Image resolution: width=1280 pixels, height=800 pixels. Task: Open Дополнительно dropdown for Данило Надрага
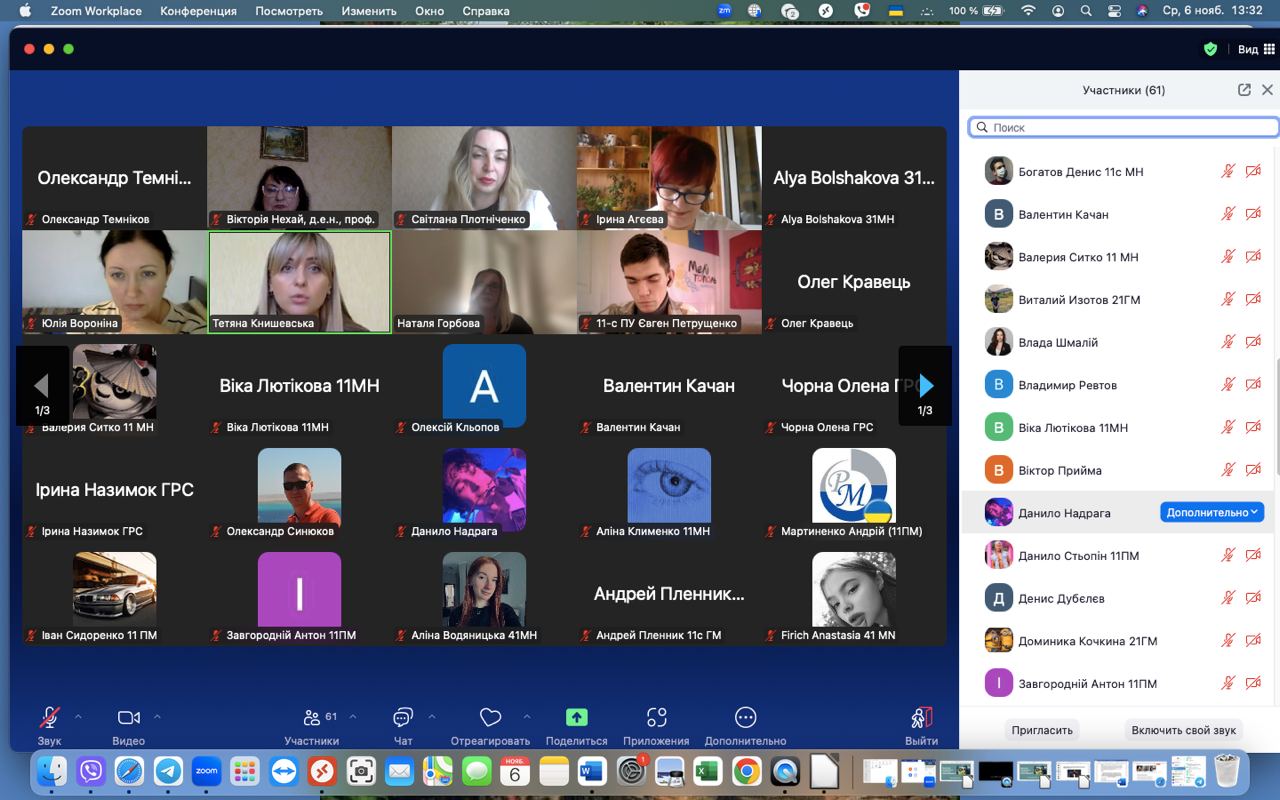tap(1212, 512)
